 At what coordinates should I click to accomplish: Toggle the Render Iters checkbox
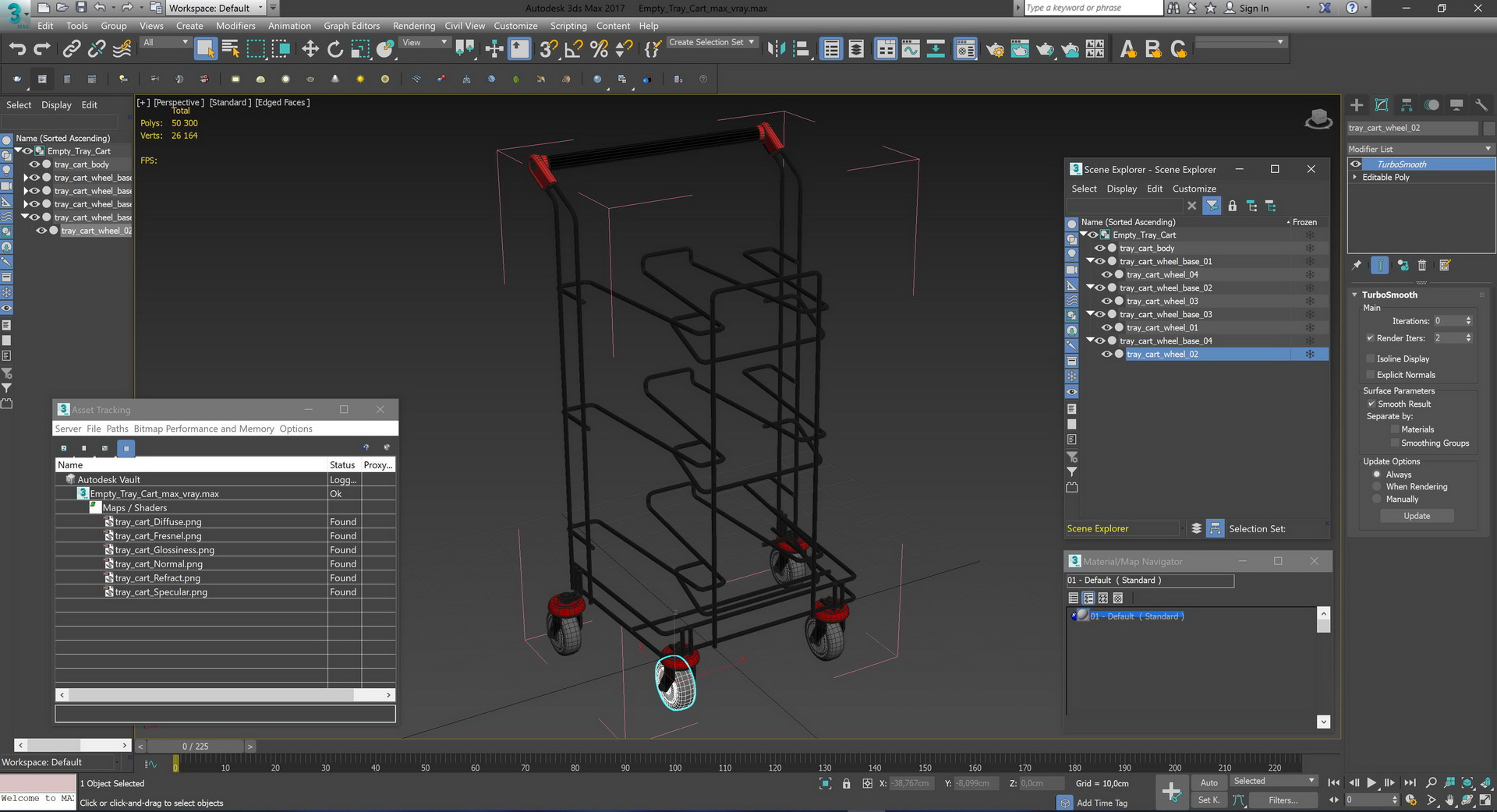pyautogui.click(x=1370, y=338)
